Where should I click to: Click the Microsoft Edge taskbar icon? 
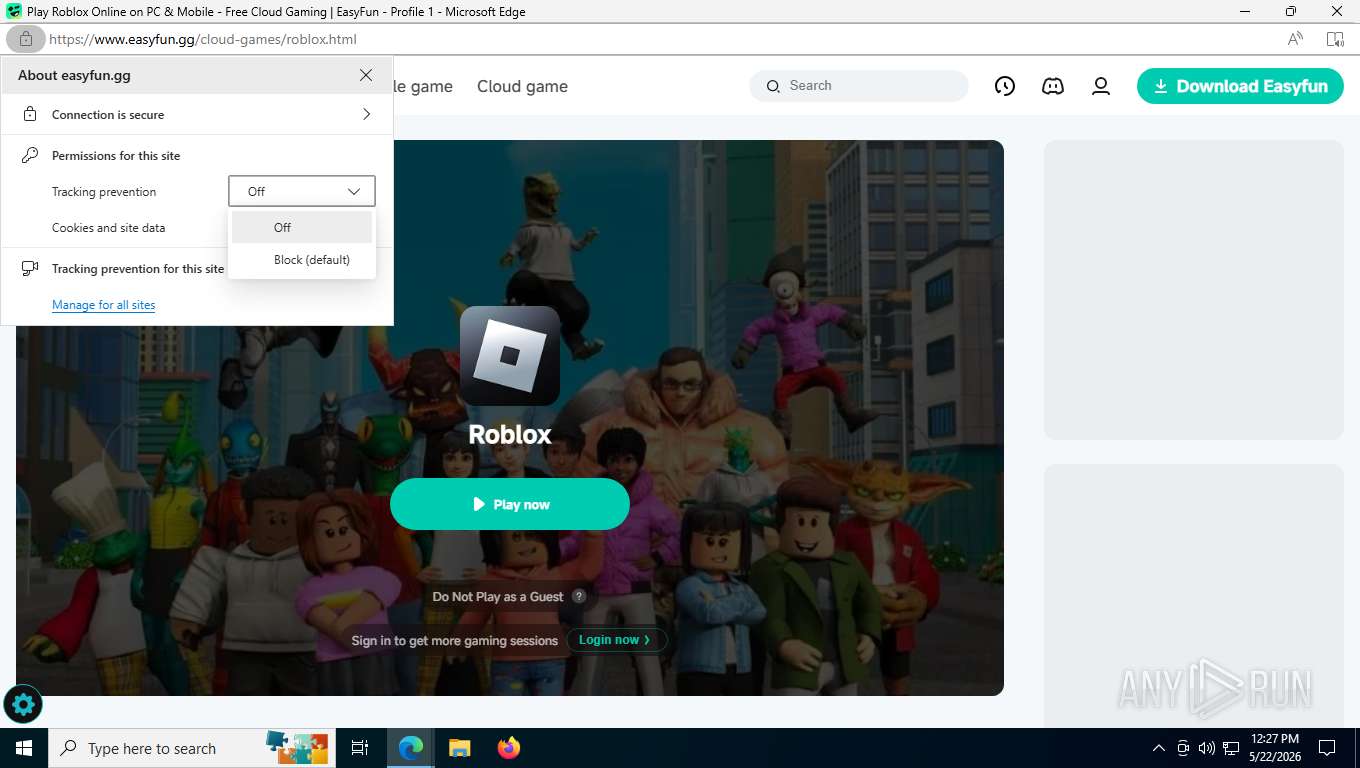click(x=411, y=748)
